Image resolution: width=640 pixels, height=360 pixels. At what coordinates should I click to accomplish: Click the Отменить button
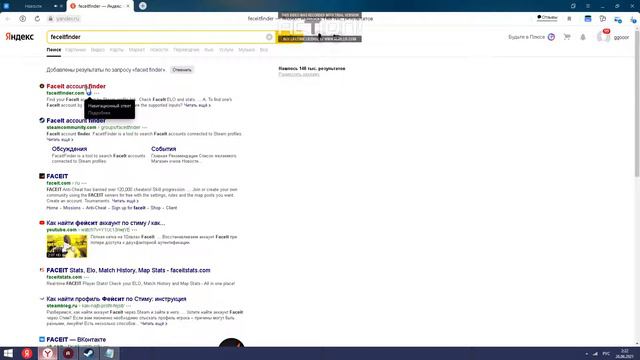coord(182,70)
